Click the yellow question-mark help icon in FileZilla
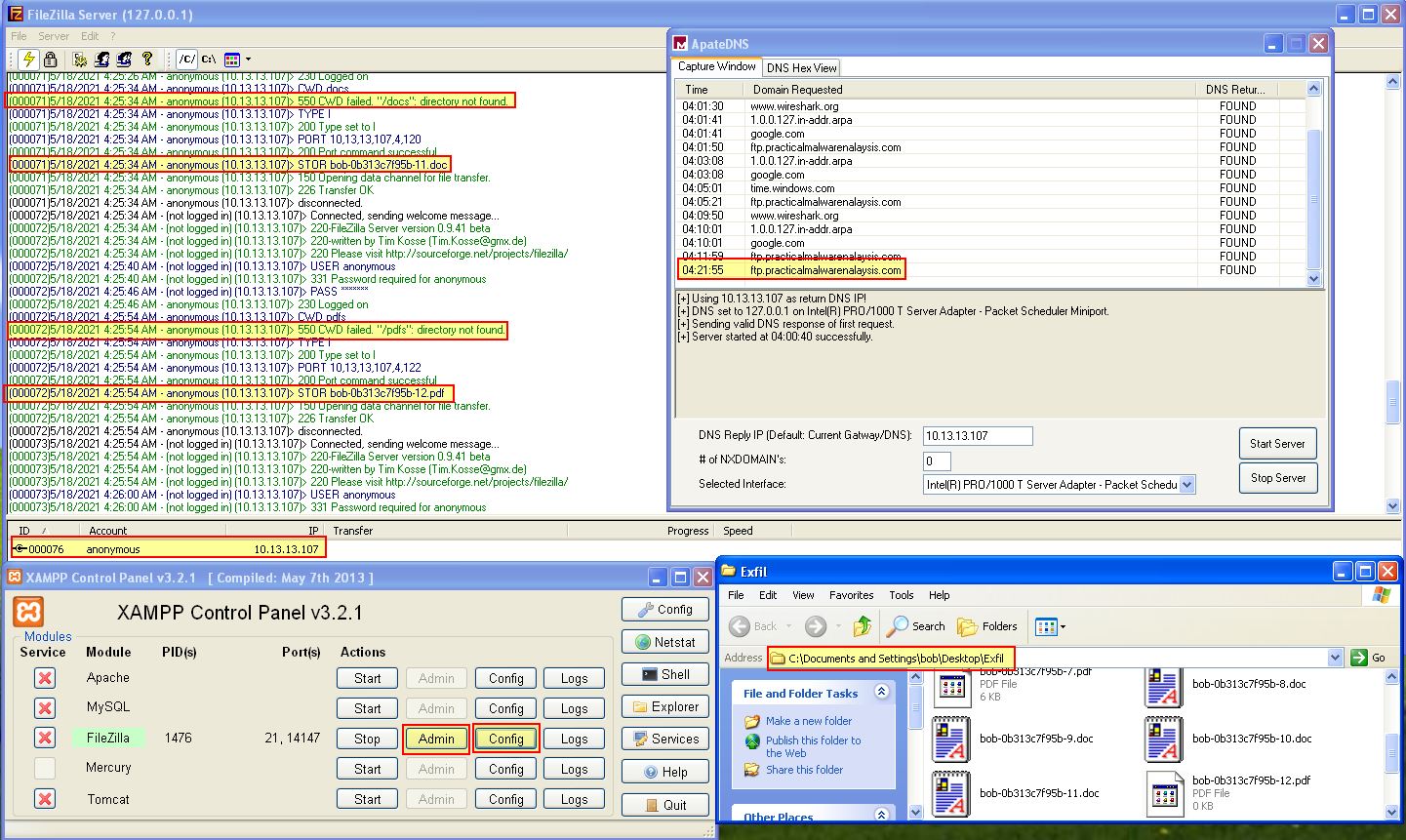The height and width of the screenshot is (840, 1406). 147,60
